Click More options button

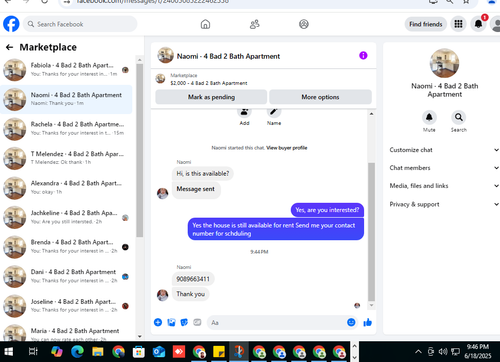[320, 97]
